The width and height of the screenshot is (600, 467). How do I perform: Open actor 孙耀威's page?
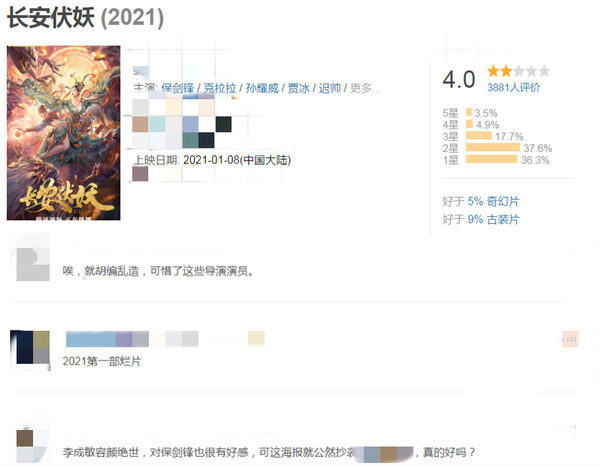tap(262, 88)
